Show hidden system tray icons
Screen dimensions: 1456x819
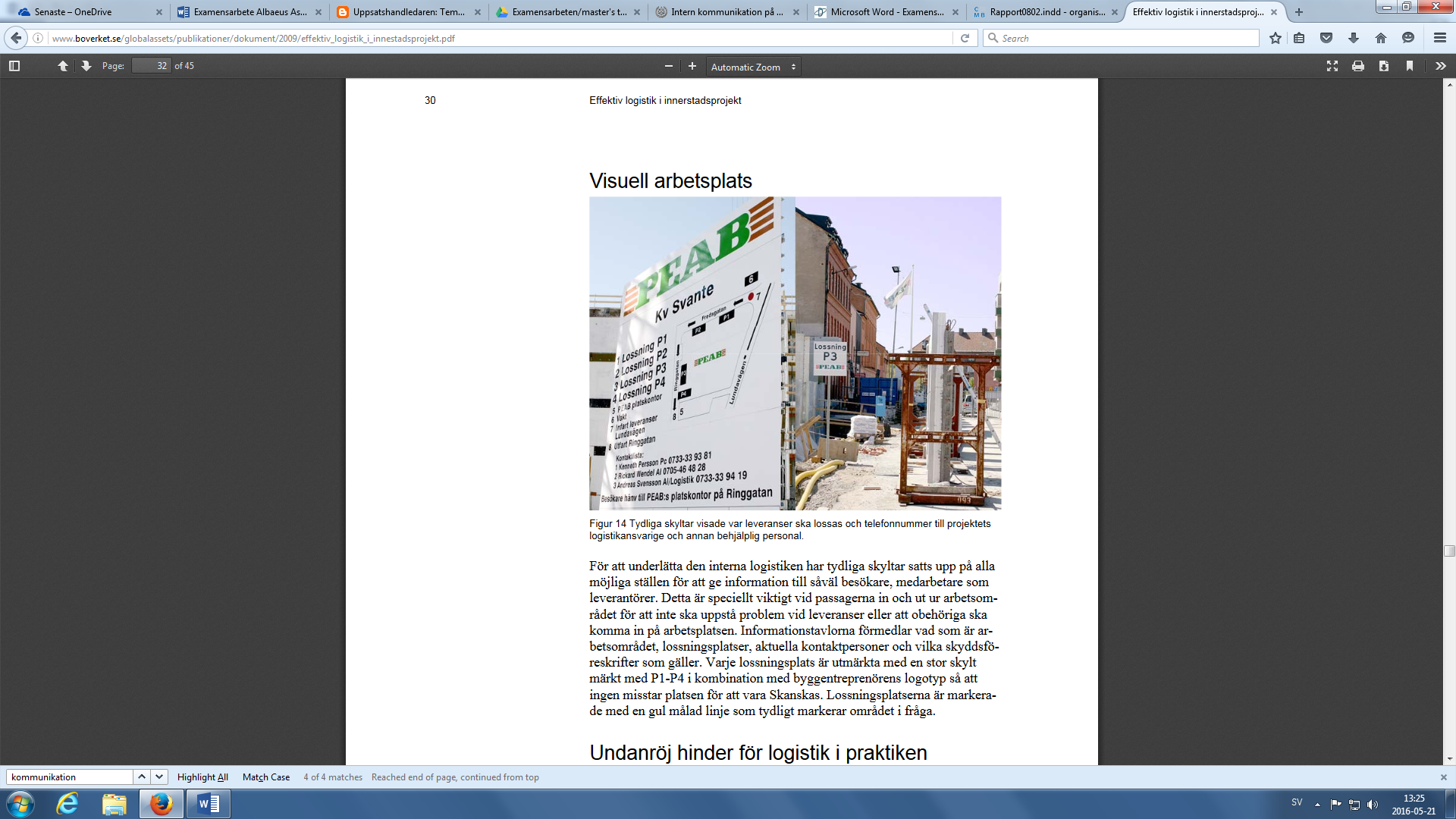pyautogui.click(x=1317, y=805)
